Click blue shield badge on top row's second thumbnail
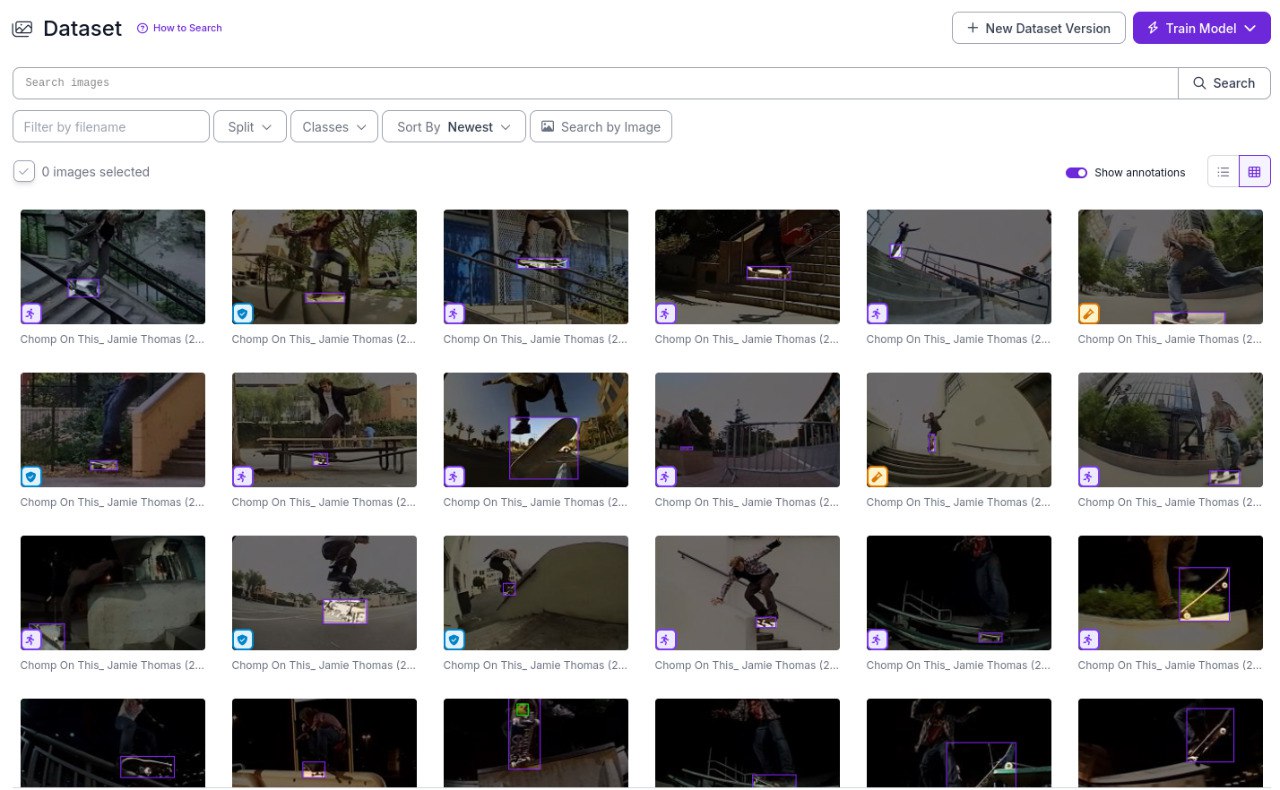The height and width of the screenshot is (790, 1280). point(242,314)
